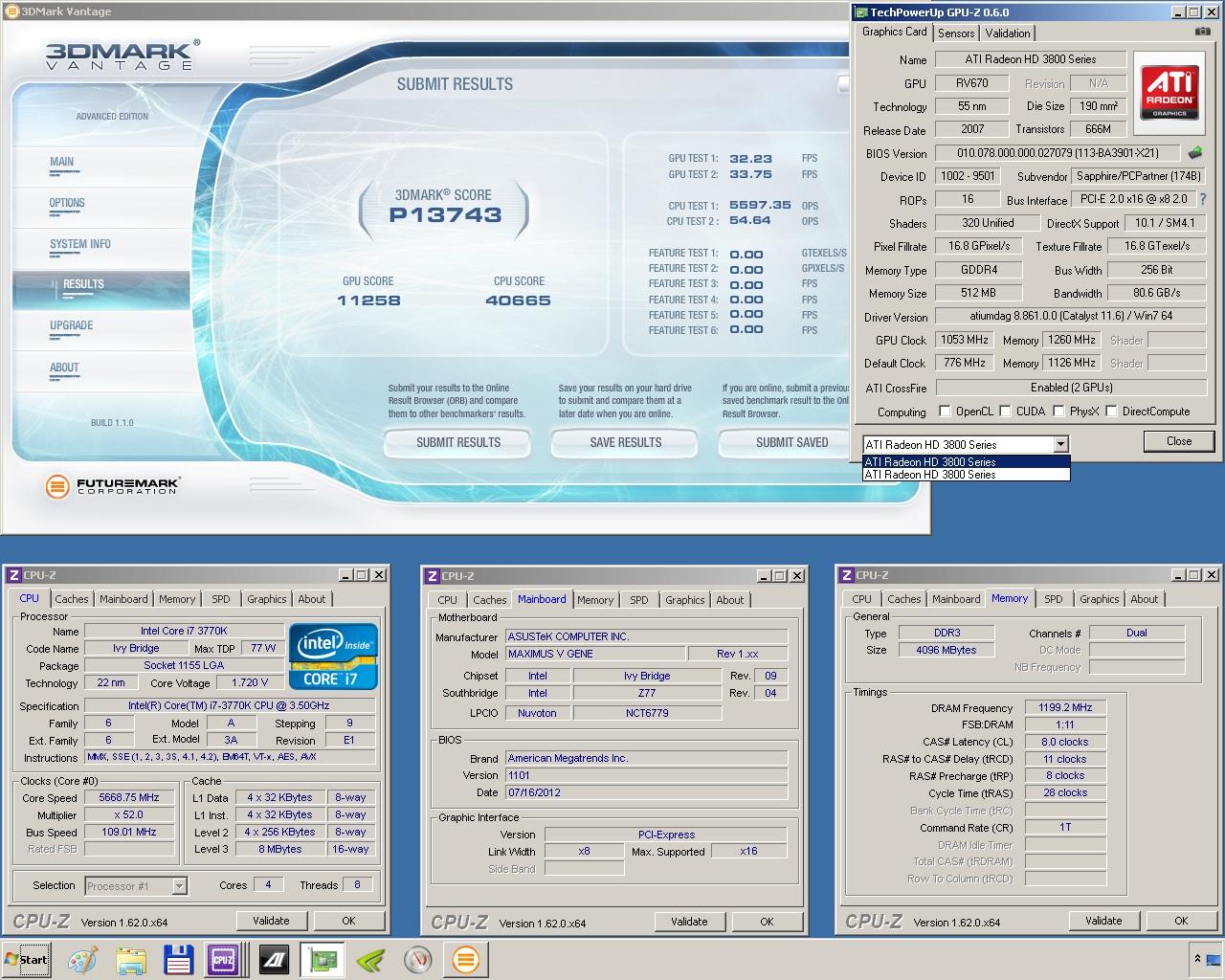Click the Bus Interface question mark help
This screenshot has height=980, width=1225.
click(x=1203, y=199)
